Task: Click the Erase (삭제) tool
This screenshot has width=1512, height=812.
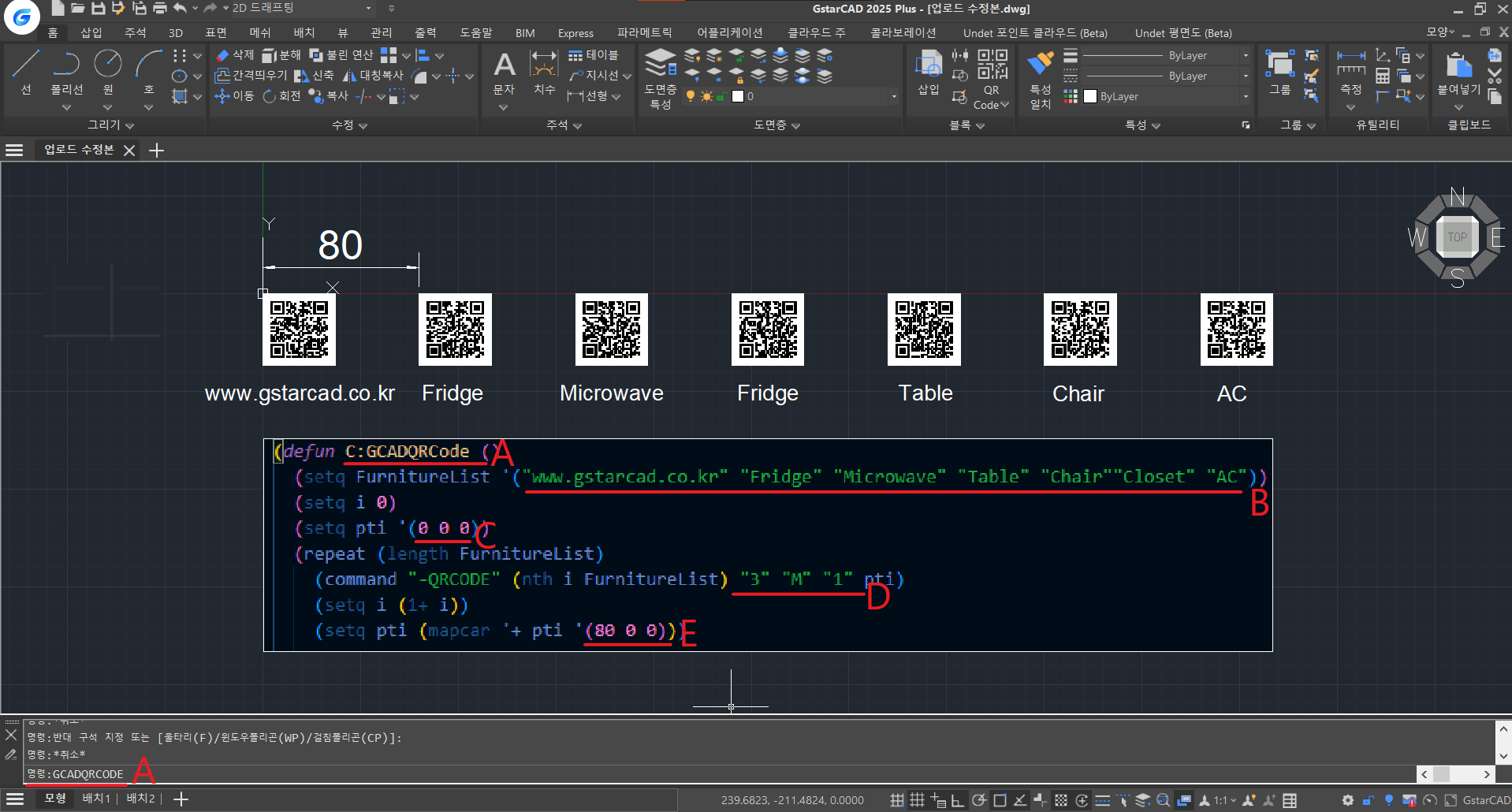Action: point(235,54)
